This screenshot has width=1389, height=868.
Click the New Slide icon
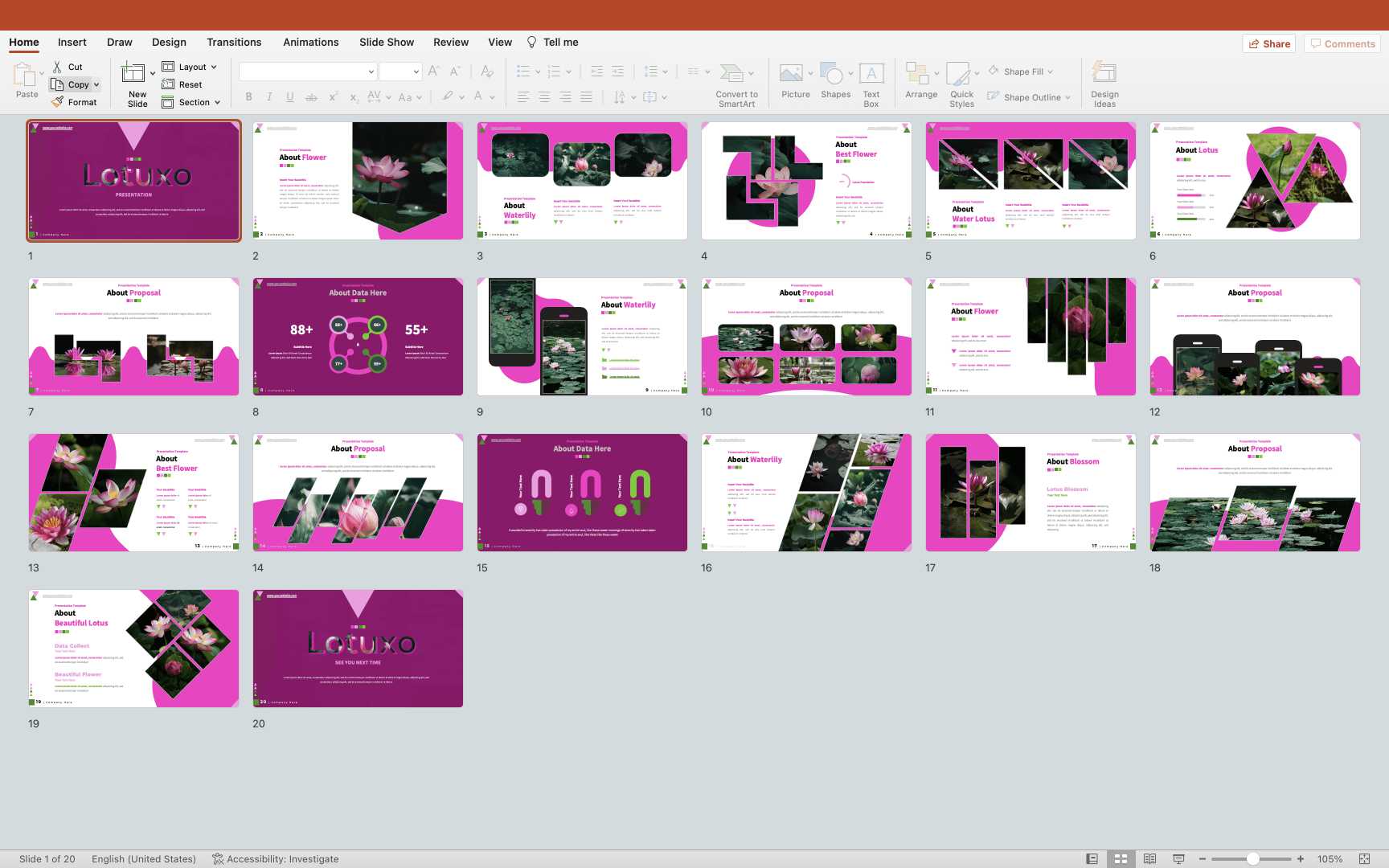click(133, 74)
